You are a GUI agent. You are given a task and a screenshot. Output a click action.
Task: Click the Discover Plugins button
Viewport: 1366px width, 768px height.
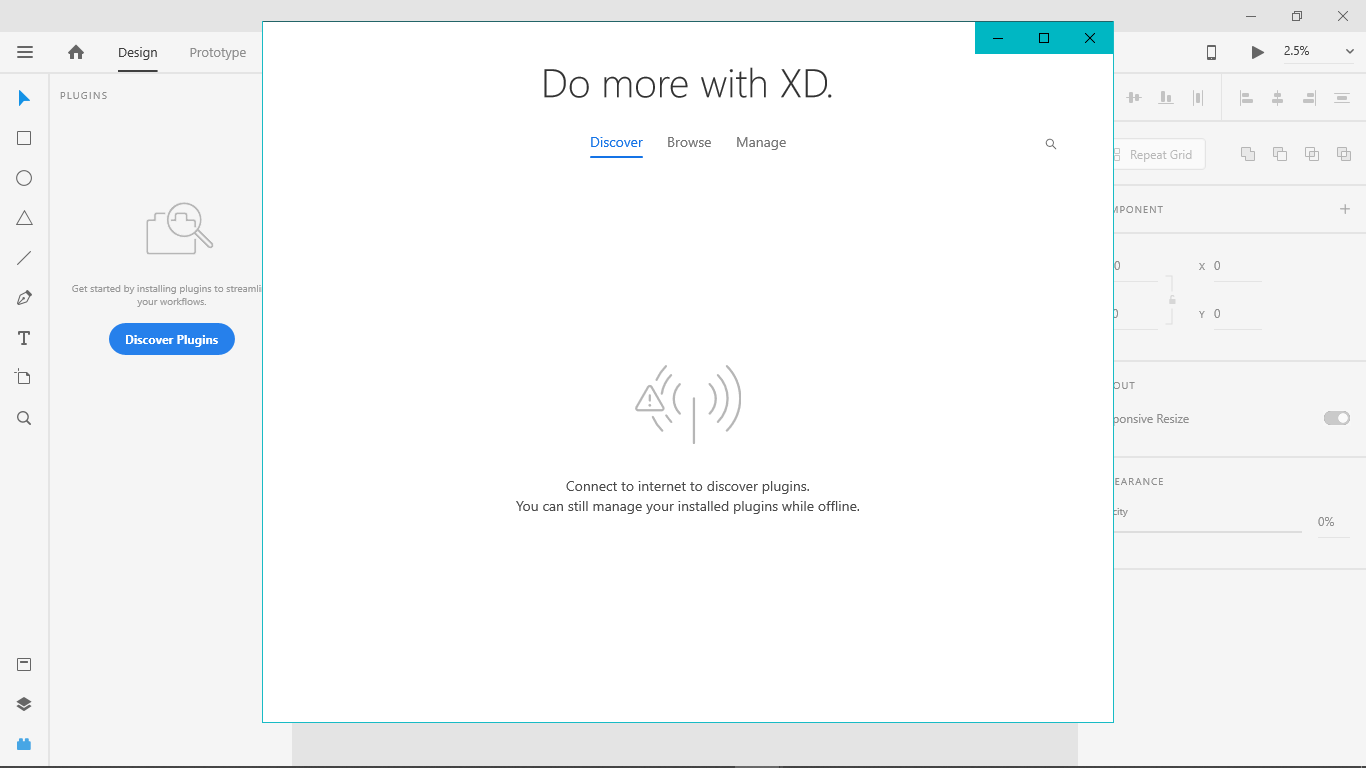[172, 339]
